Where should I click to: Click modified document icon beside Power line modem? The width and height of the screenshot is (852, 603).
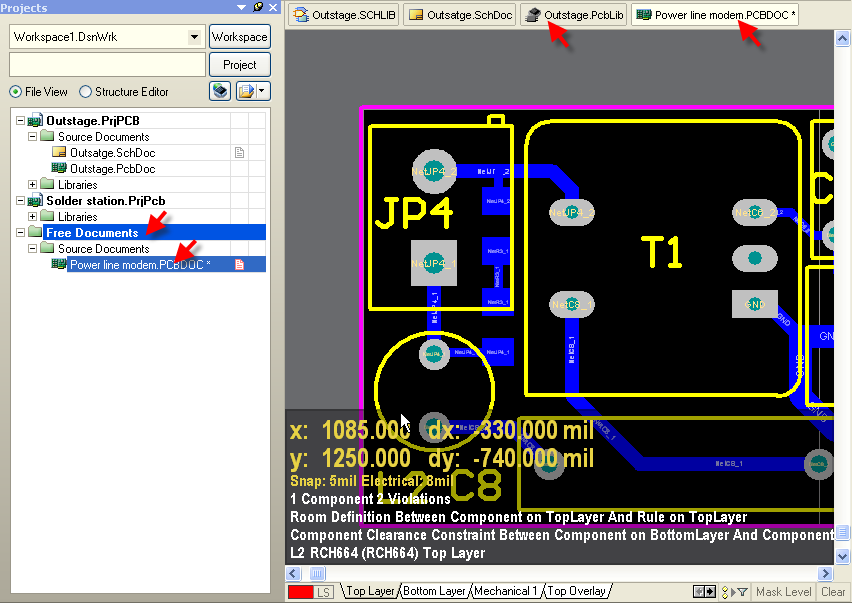tap(240, 265)
